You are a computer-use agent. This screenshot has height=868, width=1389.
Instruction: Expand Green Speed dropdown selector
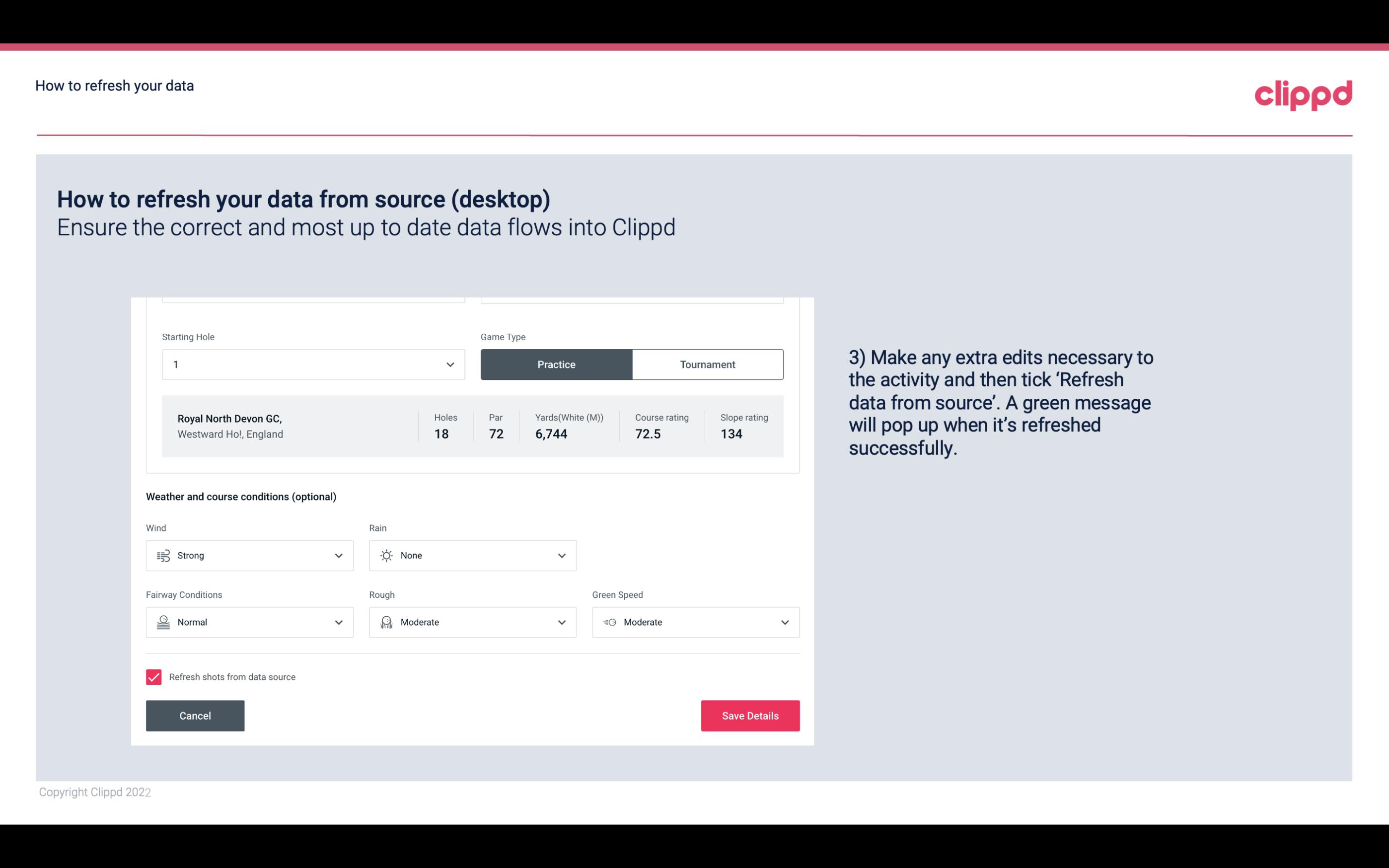[x=784, y=622]
